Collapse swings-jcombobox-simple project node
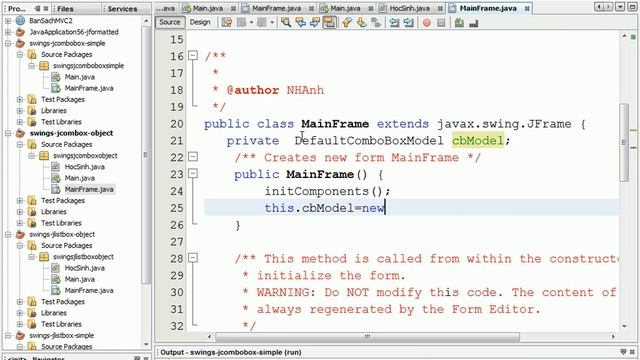 (8, 43)
